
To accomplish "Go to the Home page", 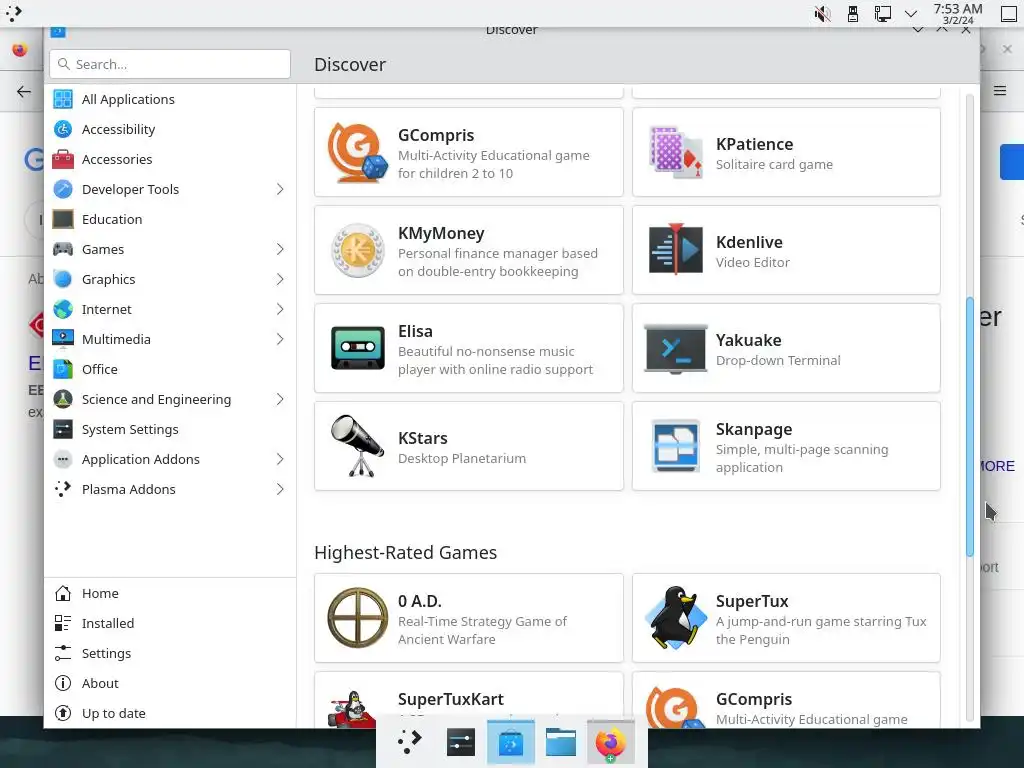I will (170, 594).
